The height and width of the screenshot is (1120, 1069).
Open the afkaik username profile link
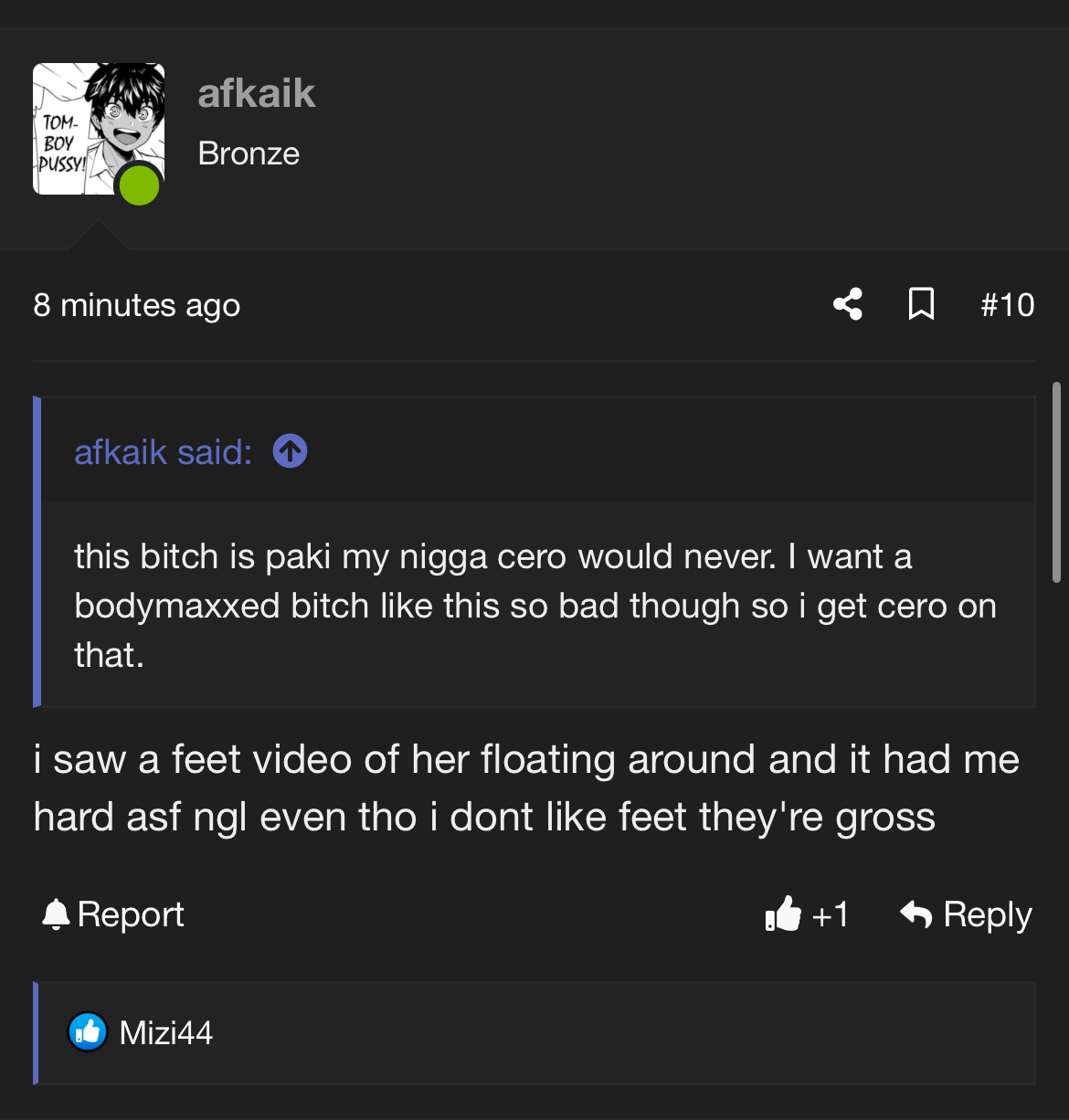256,93
